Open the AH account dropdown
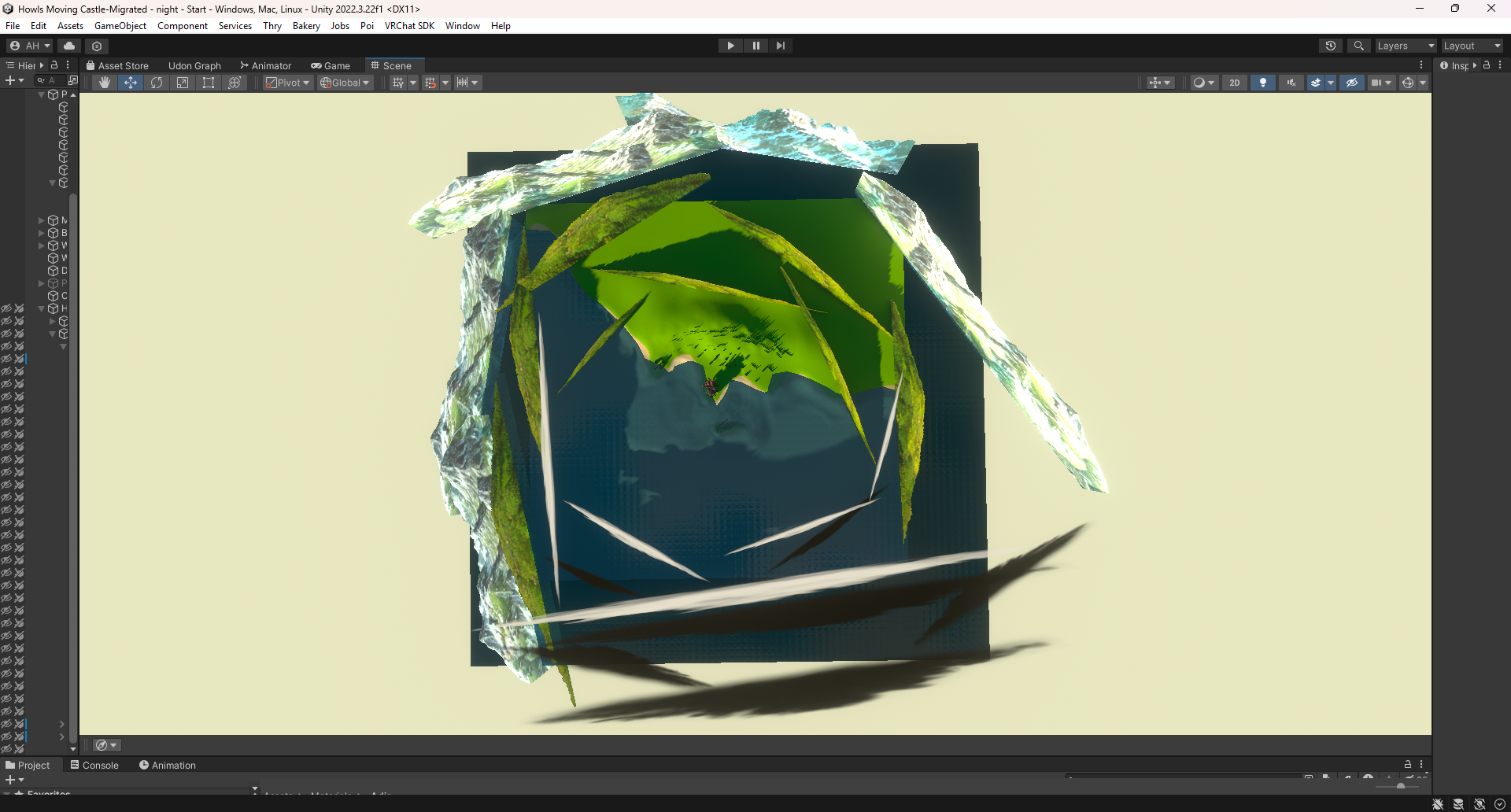Screen dimensions: 1511x812 [x=30, y=46]
